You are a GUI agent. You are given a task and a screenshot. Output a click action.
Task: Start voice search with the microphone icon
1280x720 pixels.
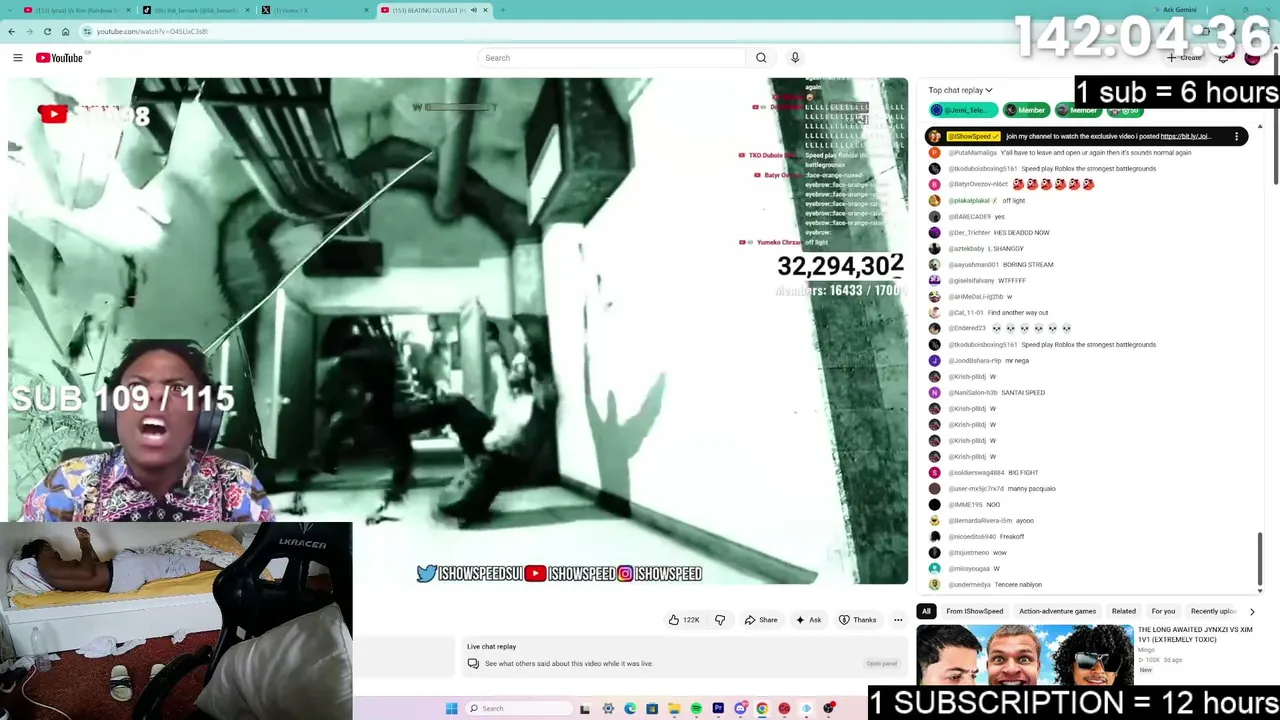click(x=795, y=58)
